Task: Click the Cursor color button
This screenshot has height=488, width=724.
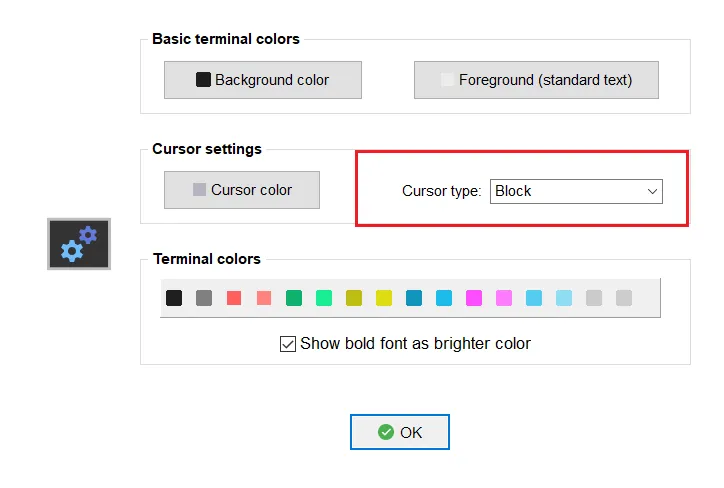Action: (x=242, y=190)
